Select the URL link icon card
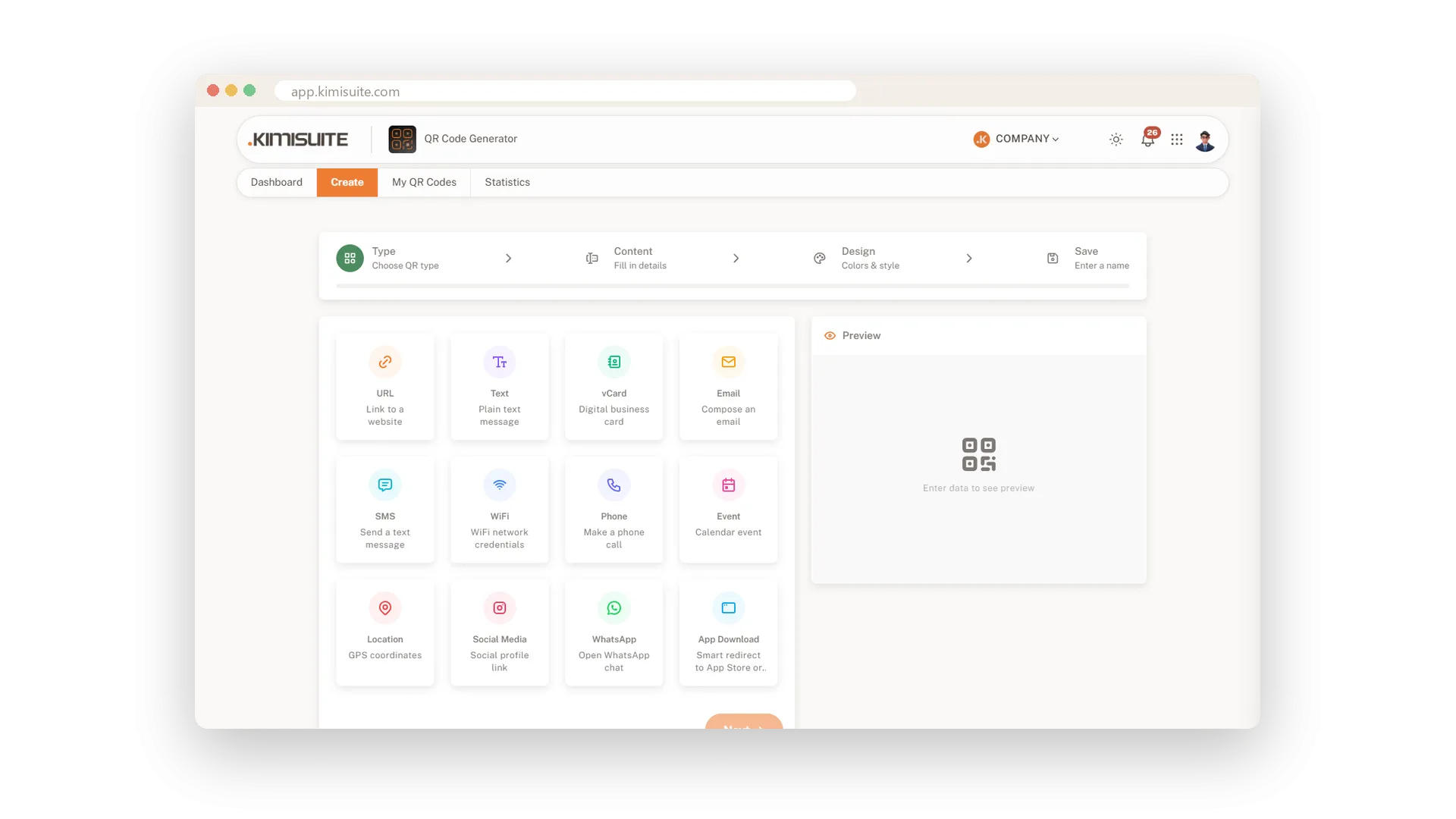The height and width of the screenshot is (819, 1456). coord(385,362)
